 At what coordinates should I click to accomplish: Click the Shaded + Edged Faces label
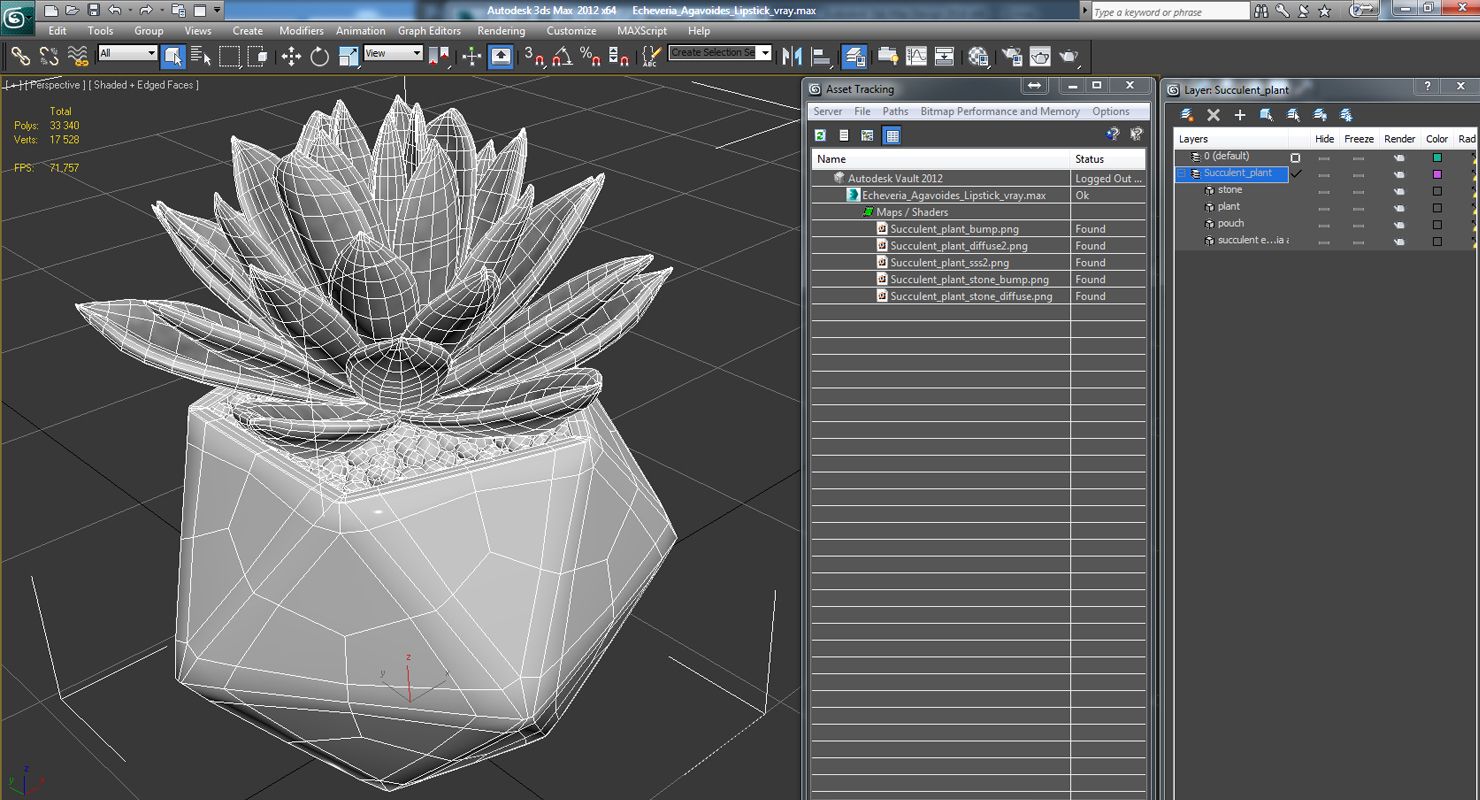click(144, 85)
